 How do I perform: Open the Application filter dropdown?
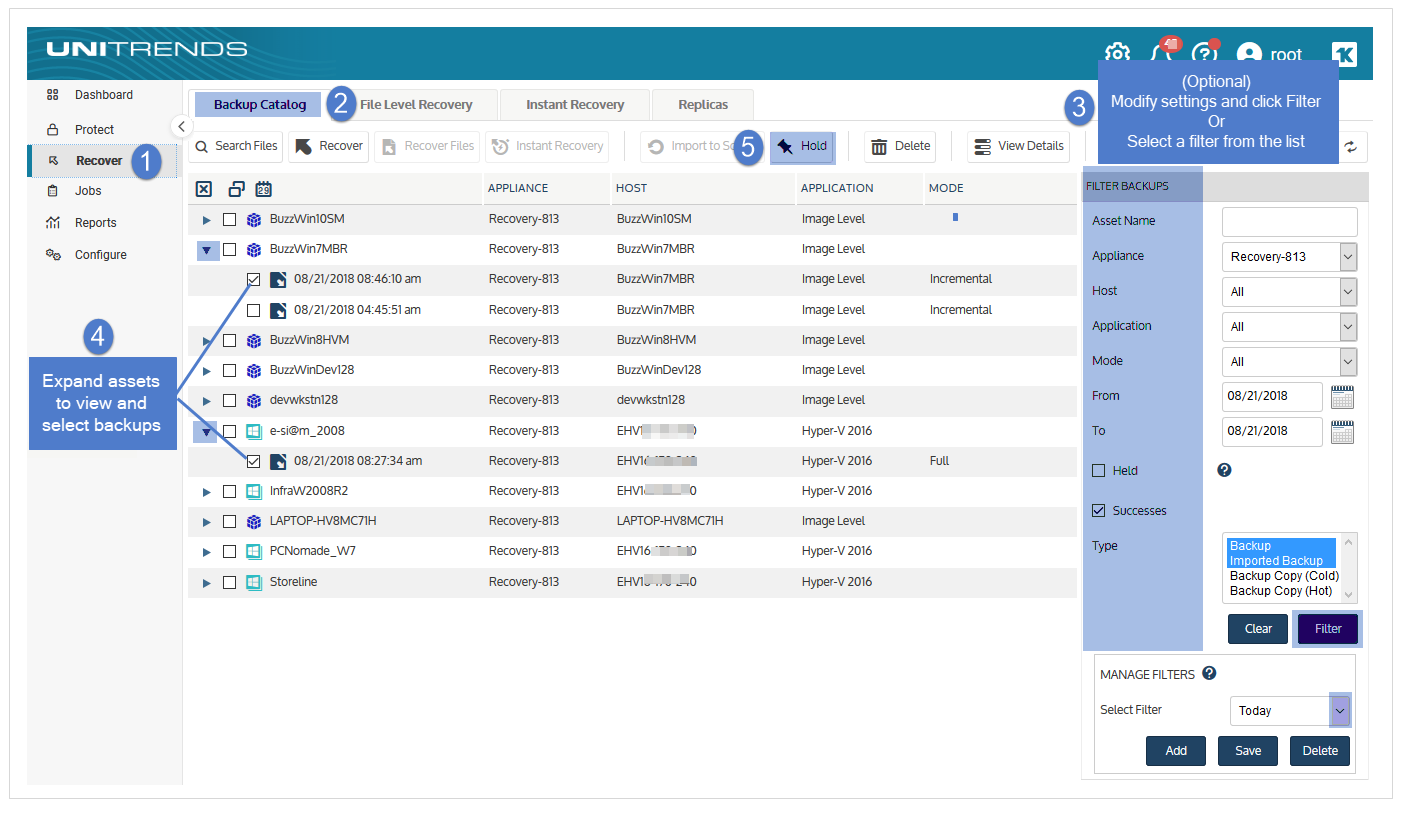[x=1290, y=327]
